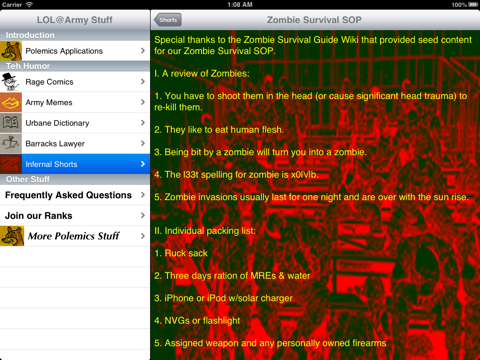Click the Wi-Fi status icon
Viewport: 480px width, 360px height.
tap(29, 5)
